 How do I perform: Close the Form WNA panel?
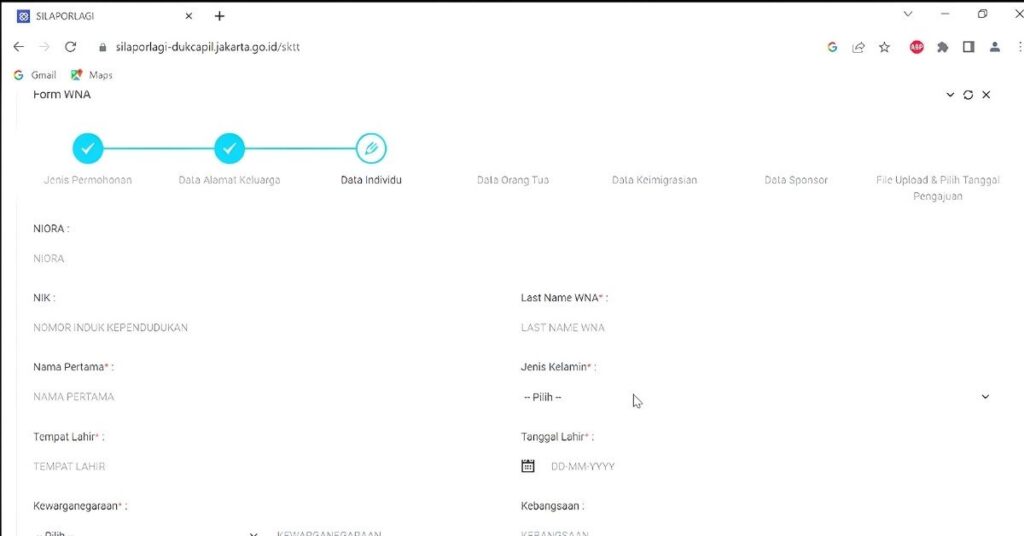(986, 95)
